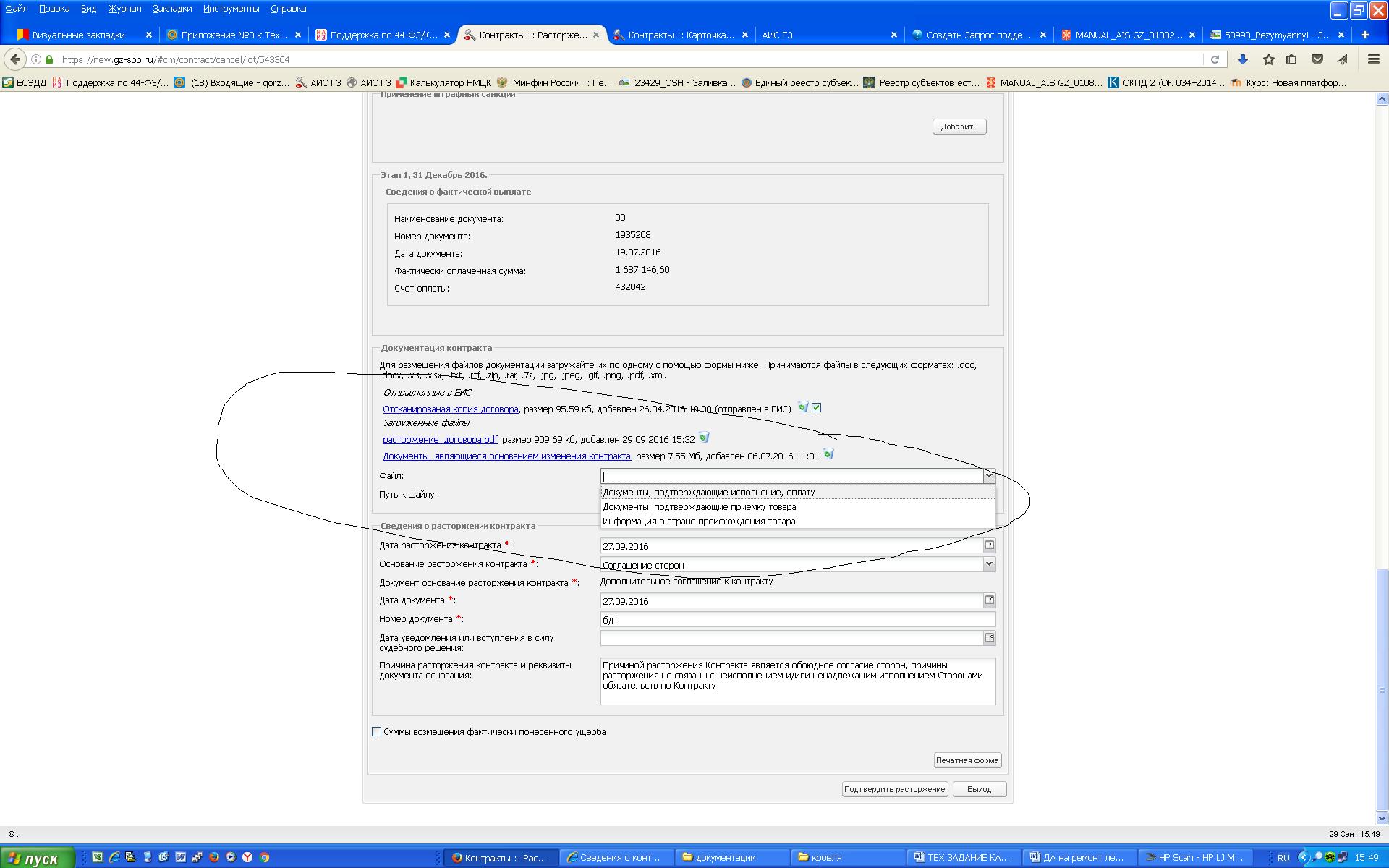Launch Excel from quick launch bar

click(97, 857)
